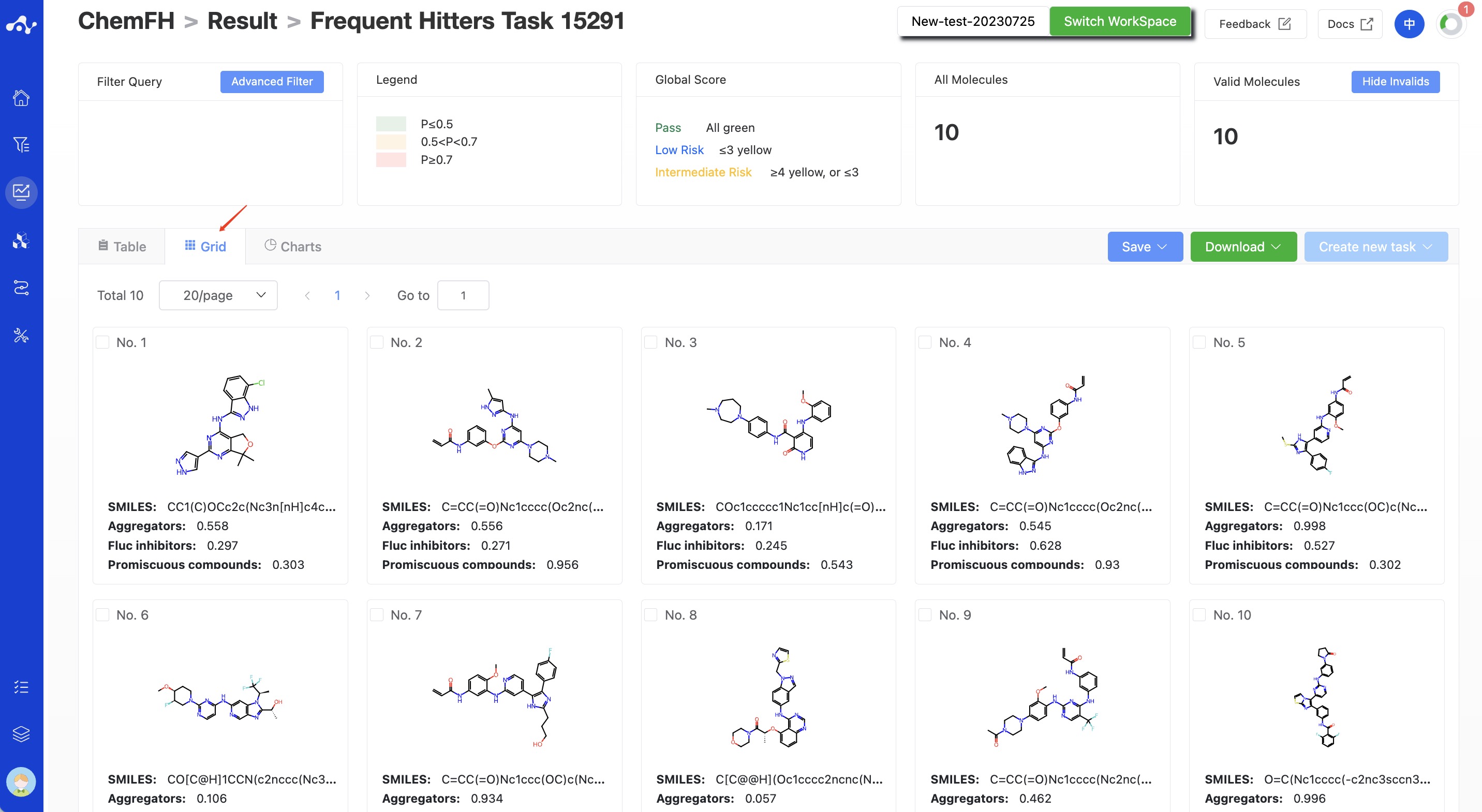Check the box next to No. 7
The height and width of the screenshot is (812, 1482).
377,615
